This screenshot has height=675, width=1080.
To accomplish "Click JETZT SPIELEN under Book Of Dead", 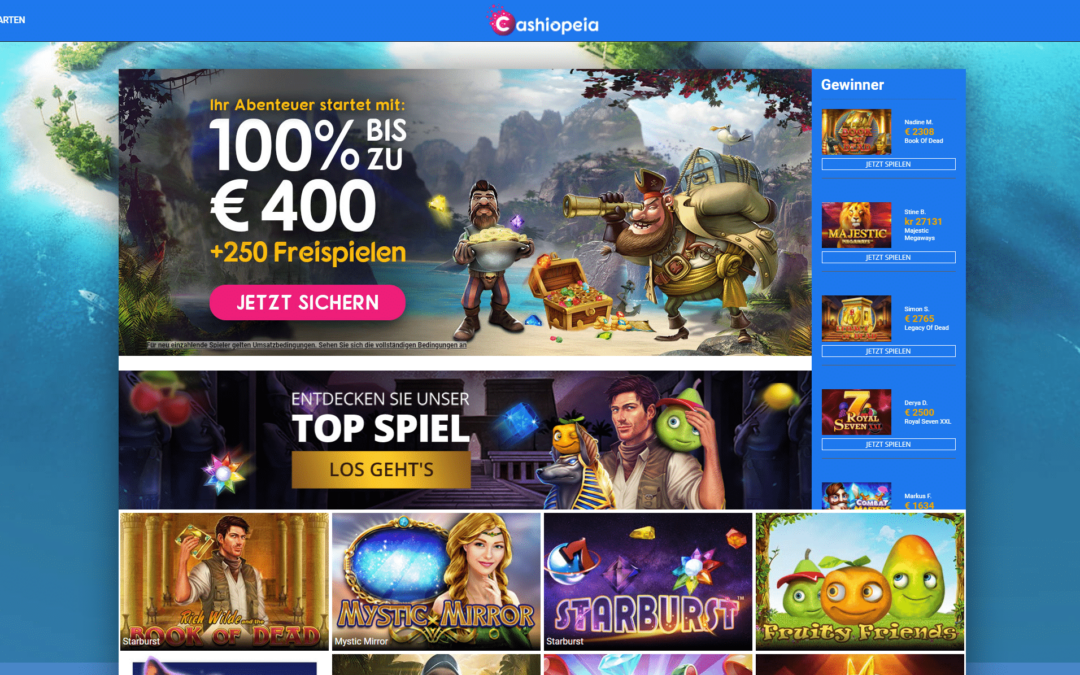I will (x=889, y=164).
